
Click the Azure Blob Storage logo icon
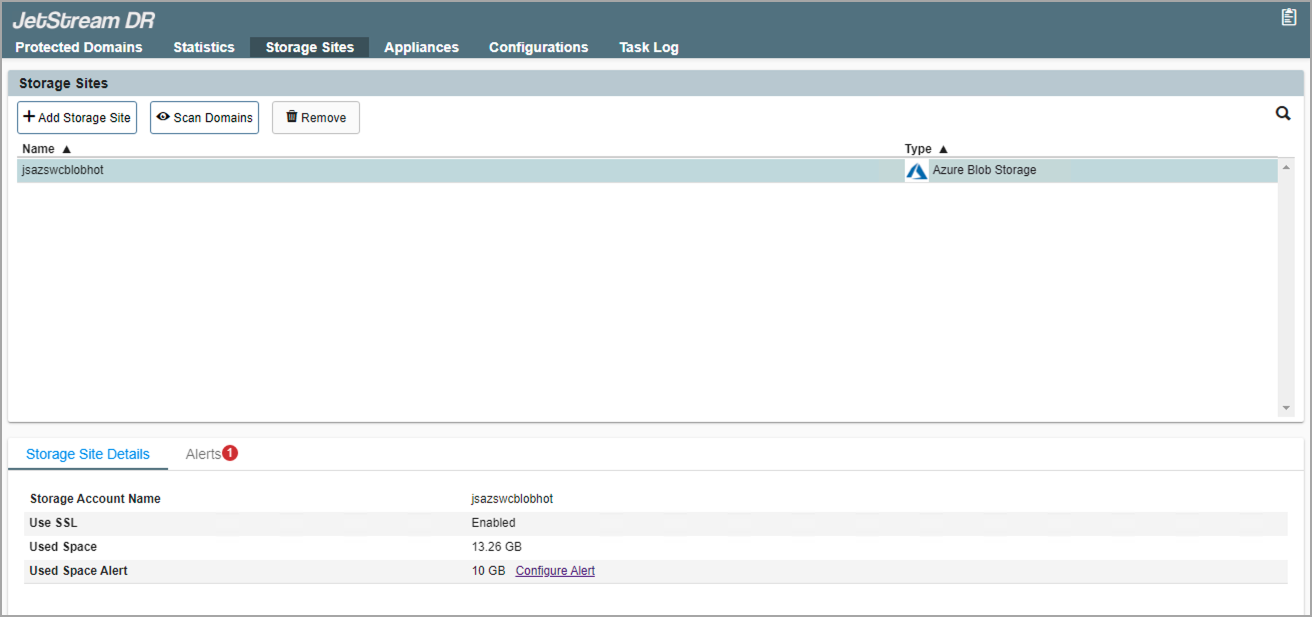pyautogui.click(x=916, y=171)
